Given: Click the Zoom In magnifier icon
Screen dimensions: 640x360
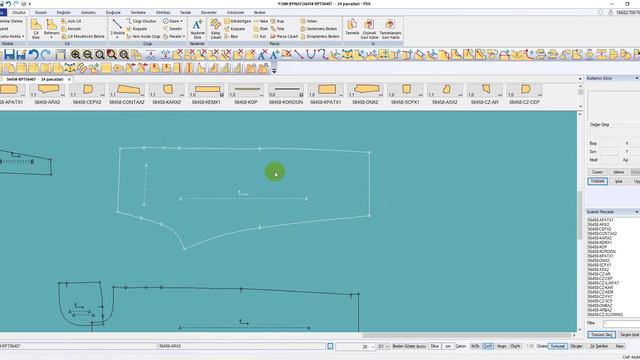Looking at the screenshot, I should point(75,54).
